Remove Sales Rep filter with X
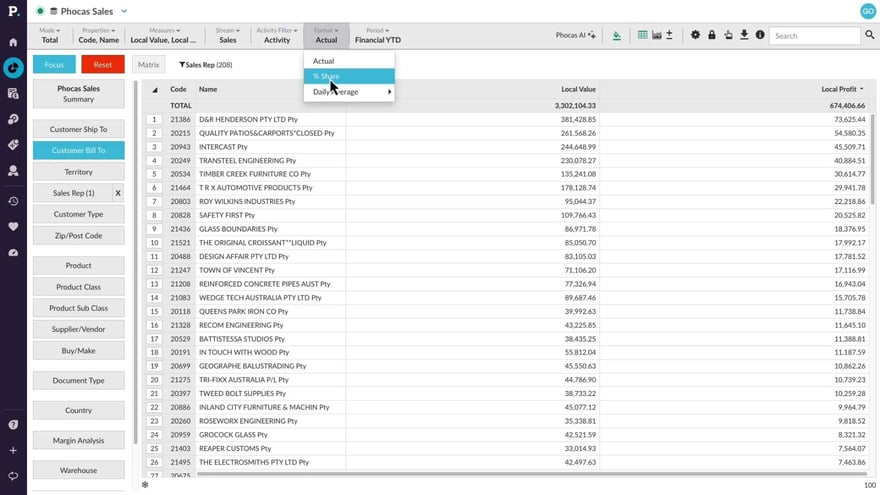Screen dimensions: 880x495 pos(117,193)
